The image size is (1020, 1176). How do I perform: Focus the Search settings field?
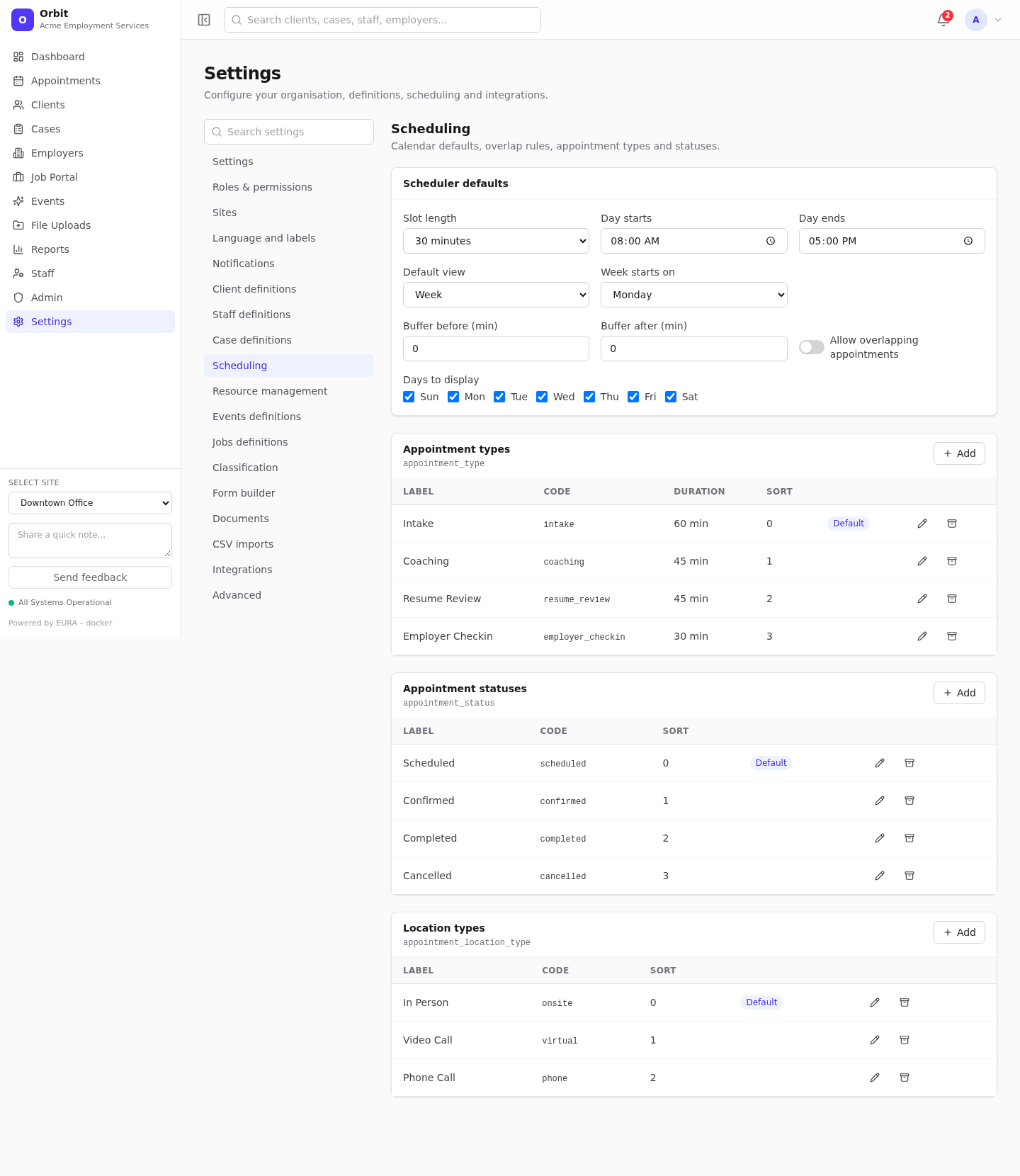click(x=289, y=132)
